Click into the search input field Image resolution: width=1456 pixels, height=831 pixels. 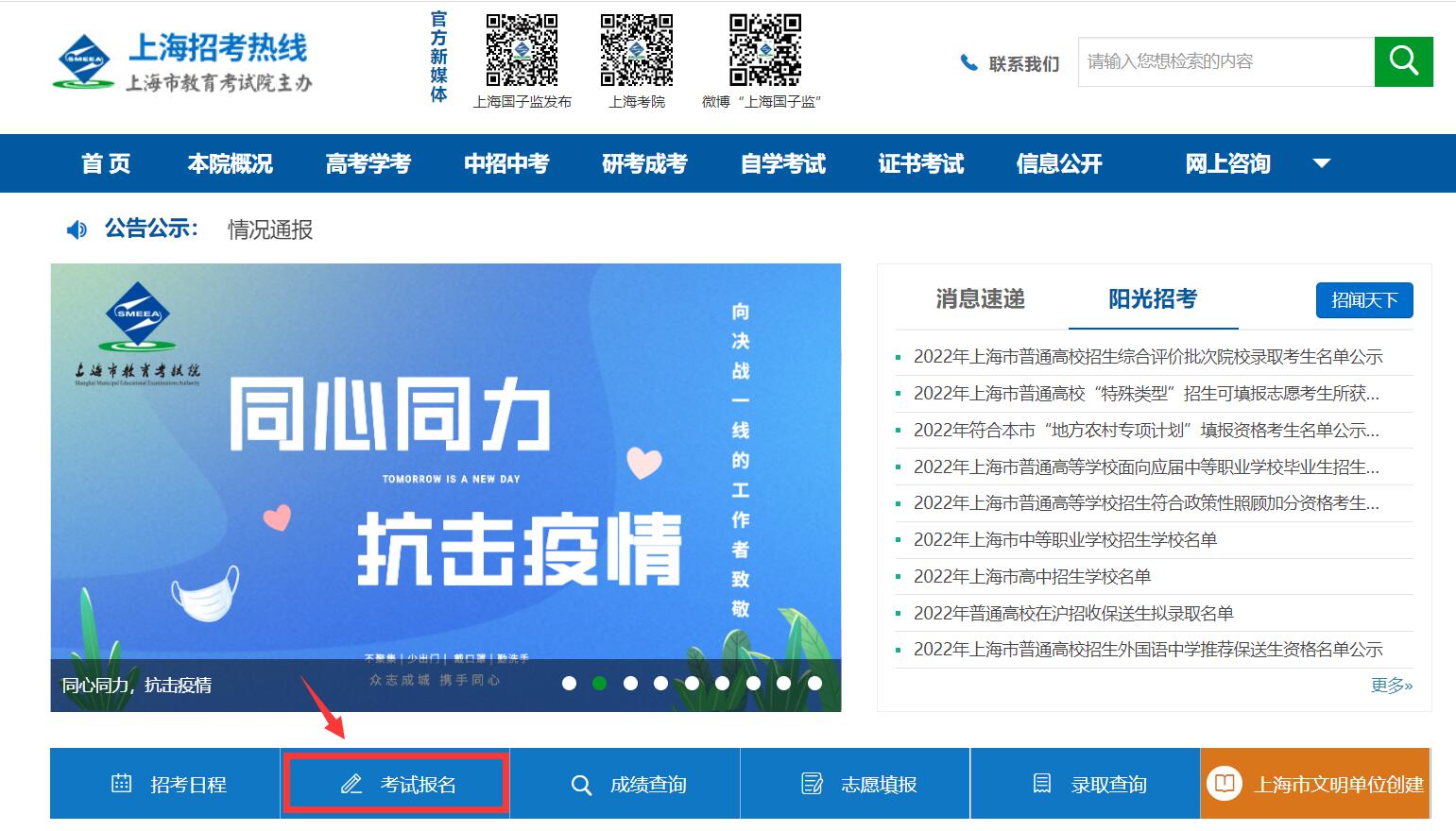1225,61
